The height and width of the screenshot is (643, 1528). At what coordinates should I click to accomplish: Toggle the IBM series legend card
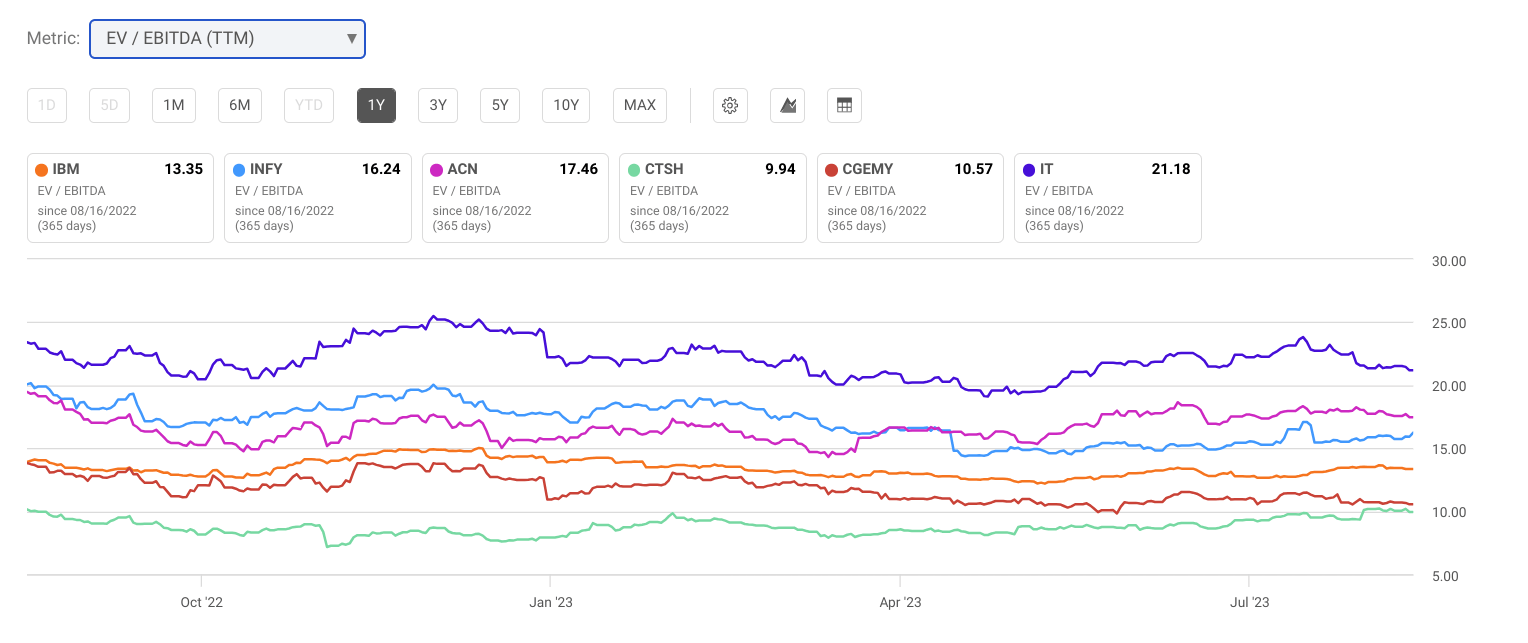pyautogui.click(x=120, y=198)
